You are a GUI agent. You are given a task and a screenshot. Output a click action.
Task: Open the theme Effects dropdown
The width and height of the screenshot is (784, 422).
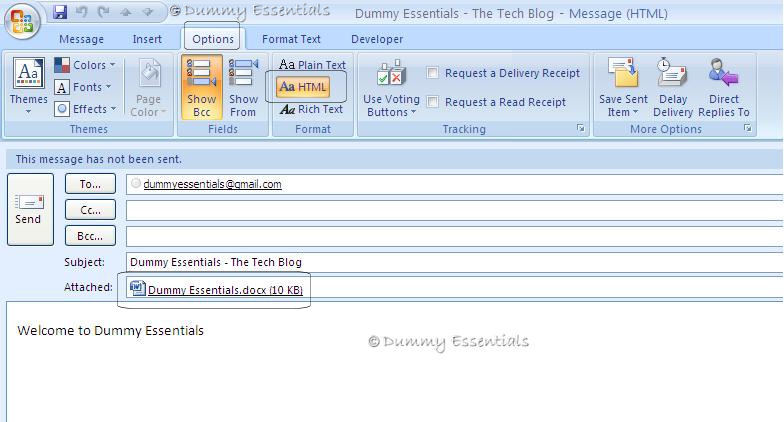85,109
